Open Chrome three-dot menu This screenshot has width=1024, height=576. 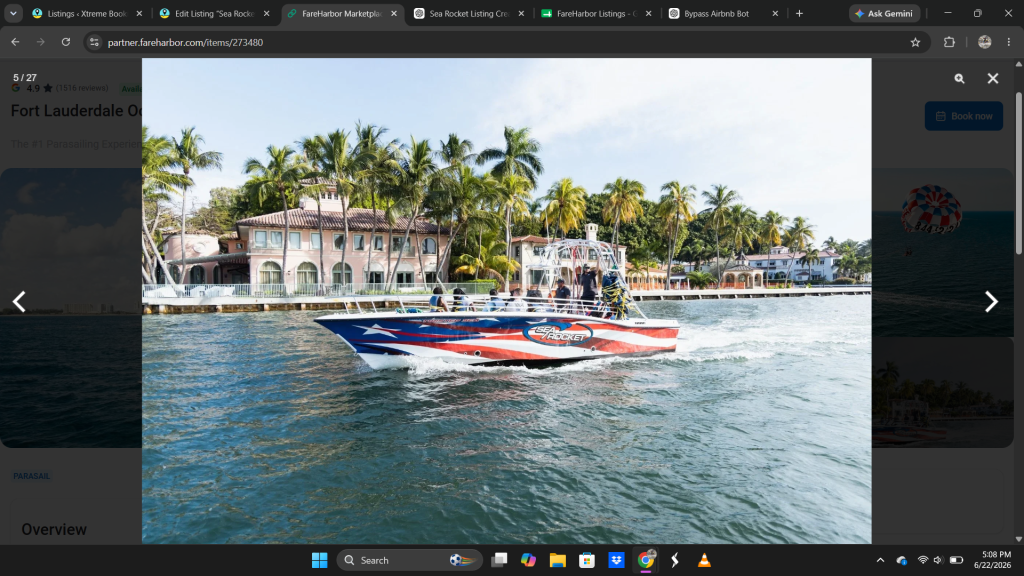(x=1008, y=42)
